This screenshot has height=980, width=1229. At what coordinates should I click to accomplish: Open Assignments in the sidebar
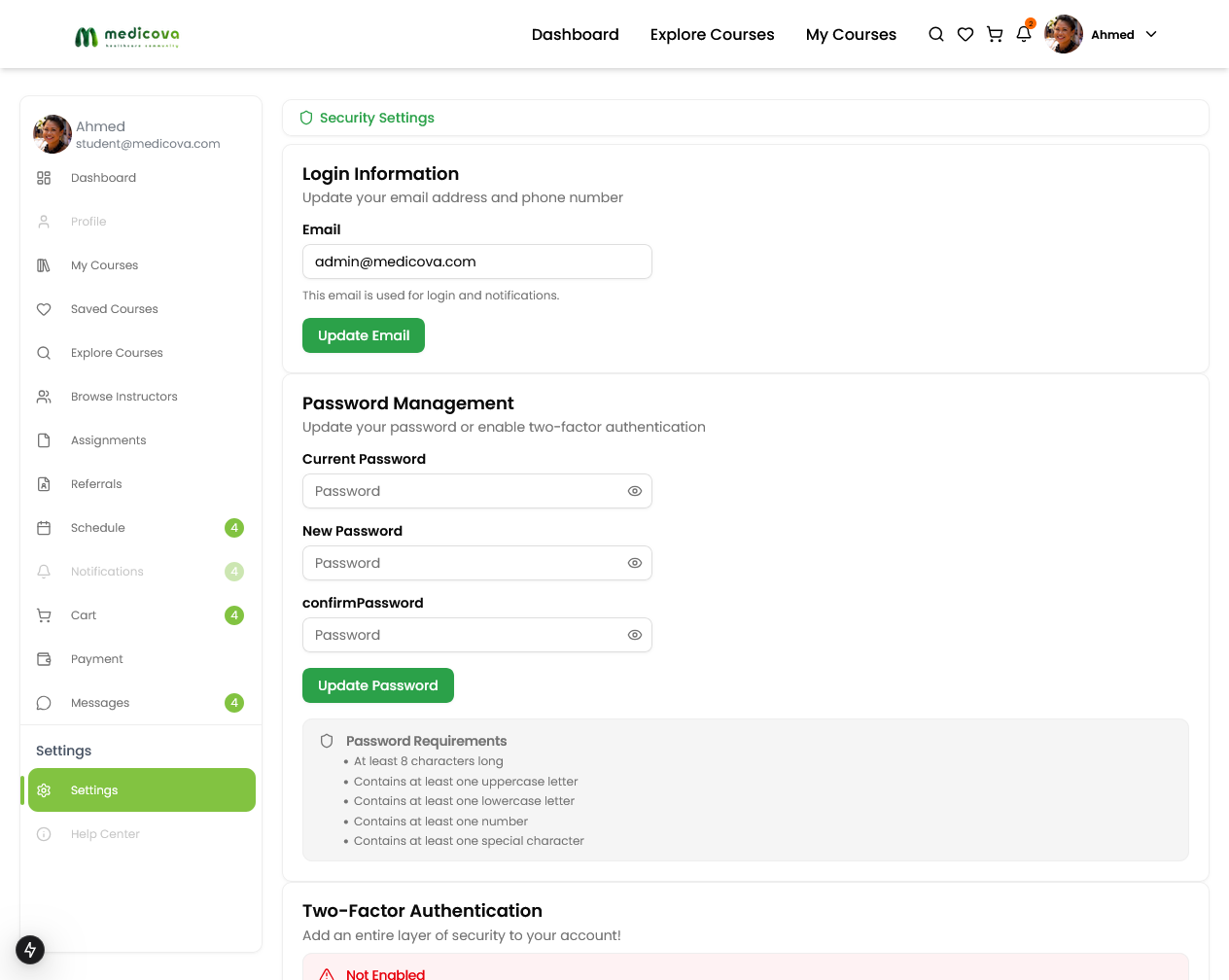[142, 440]
